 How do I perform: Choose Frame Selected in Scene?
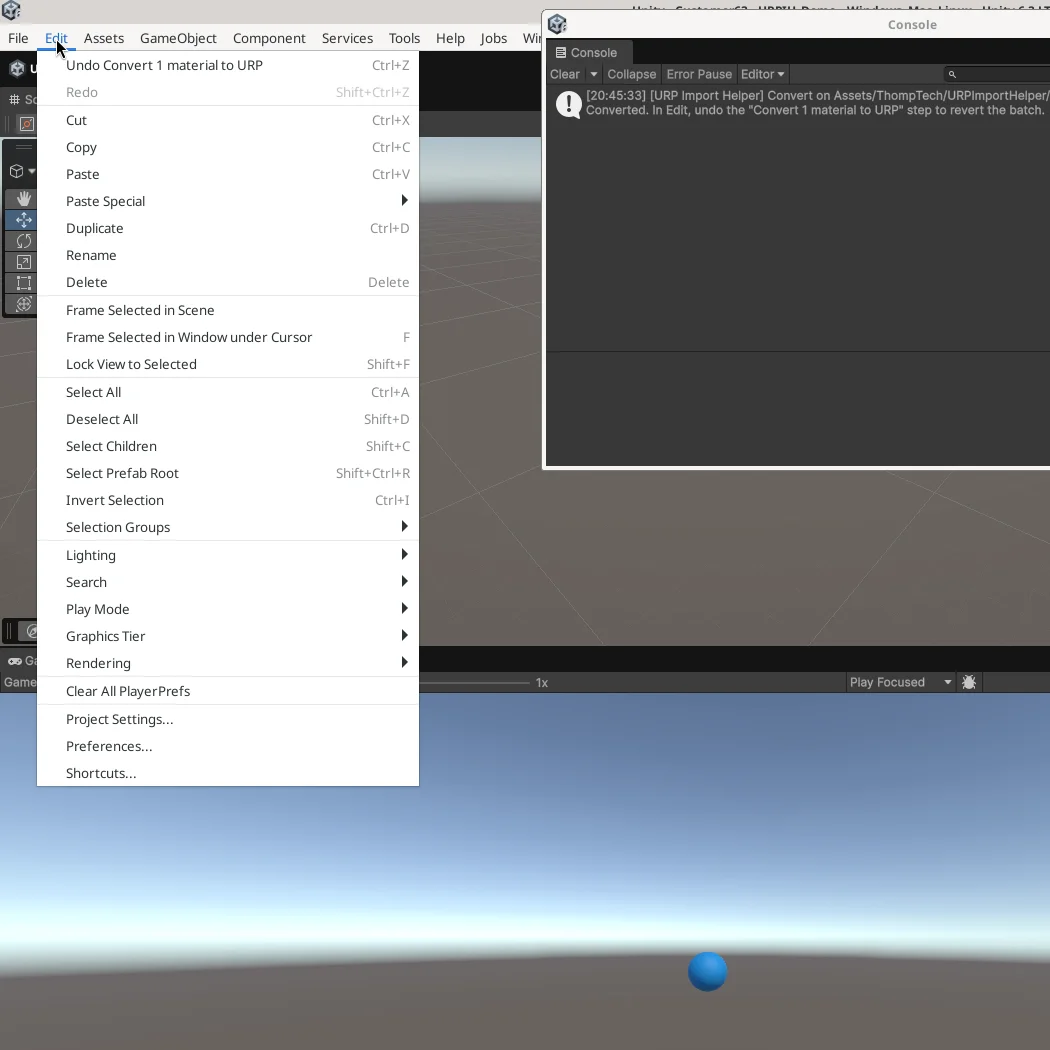(228, 310)
